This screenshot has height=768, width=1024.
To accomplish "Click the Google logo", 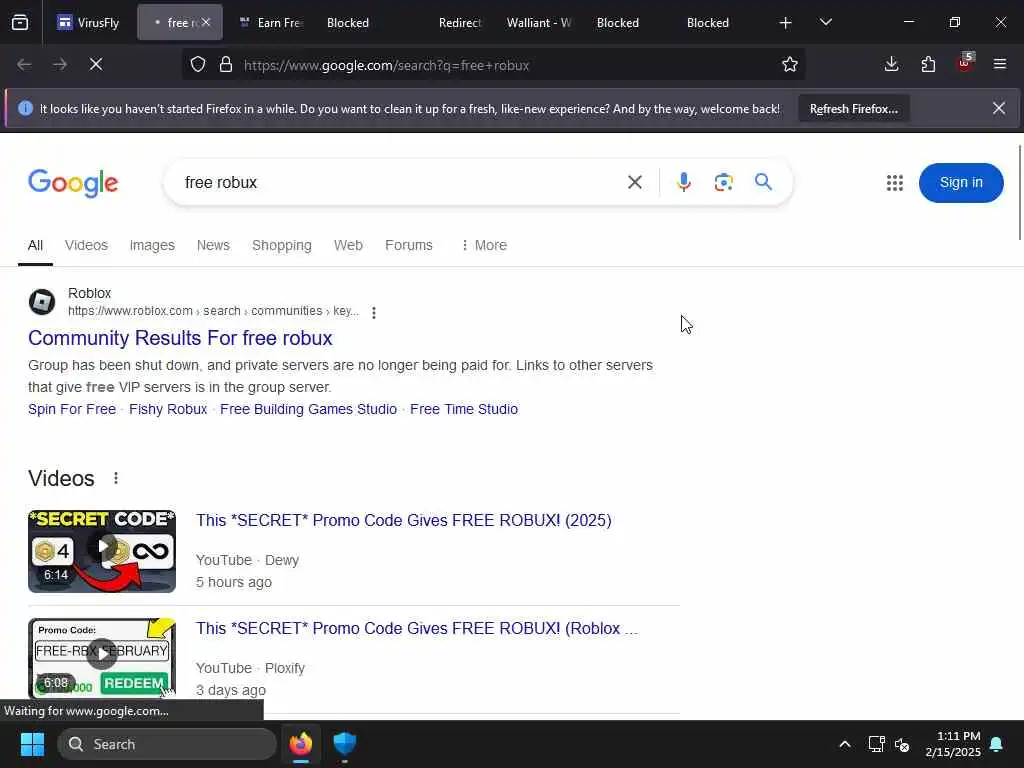I will (73, 183).
